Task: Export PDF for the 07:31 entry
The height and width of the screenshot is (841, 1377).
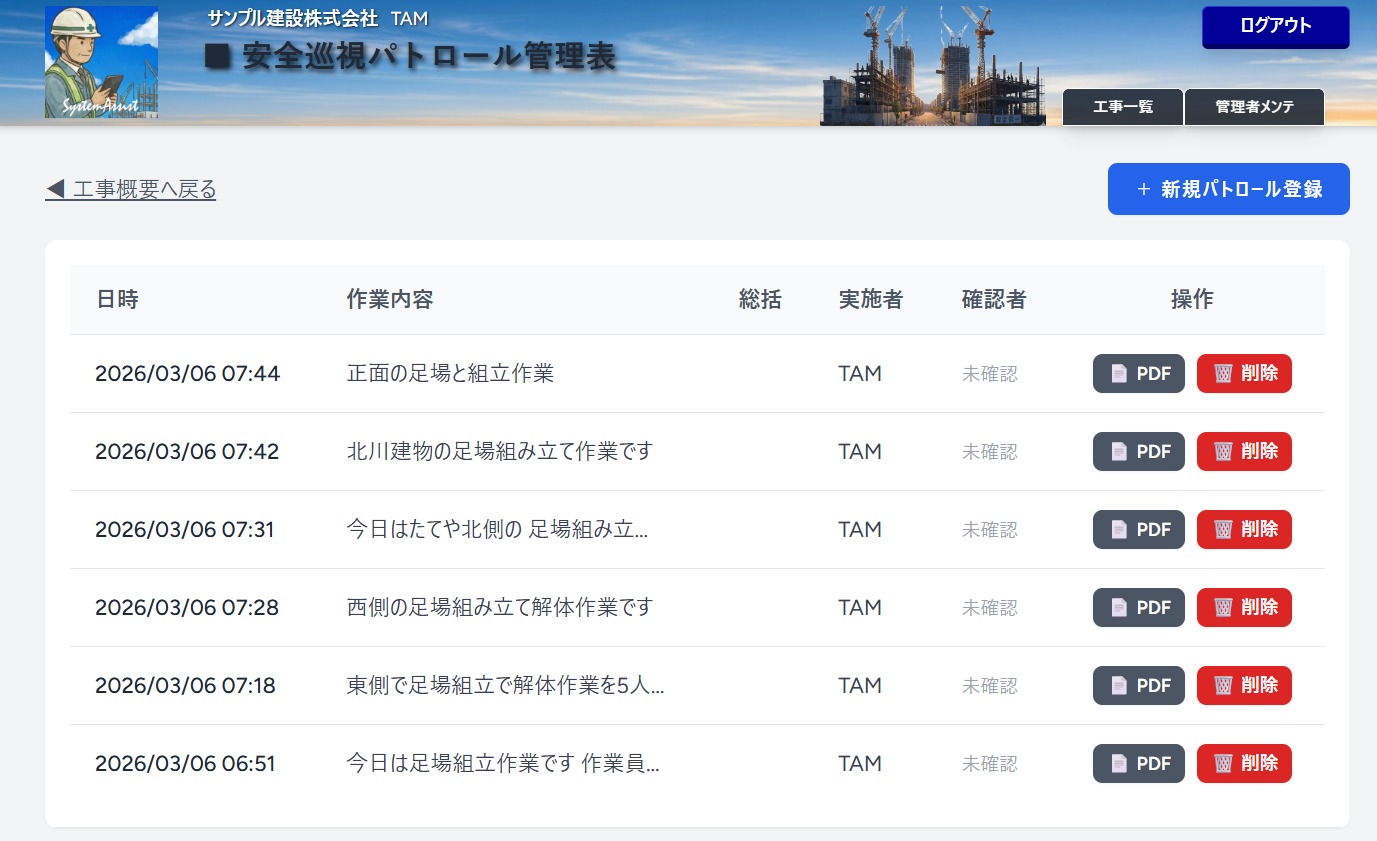Action: 1138,529
